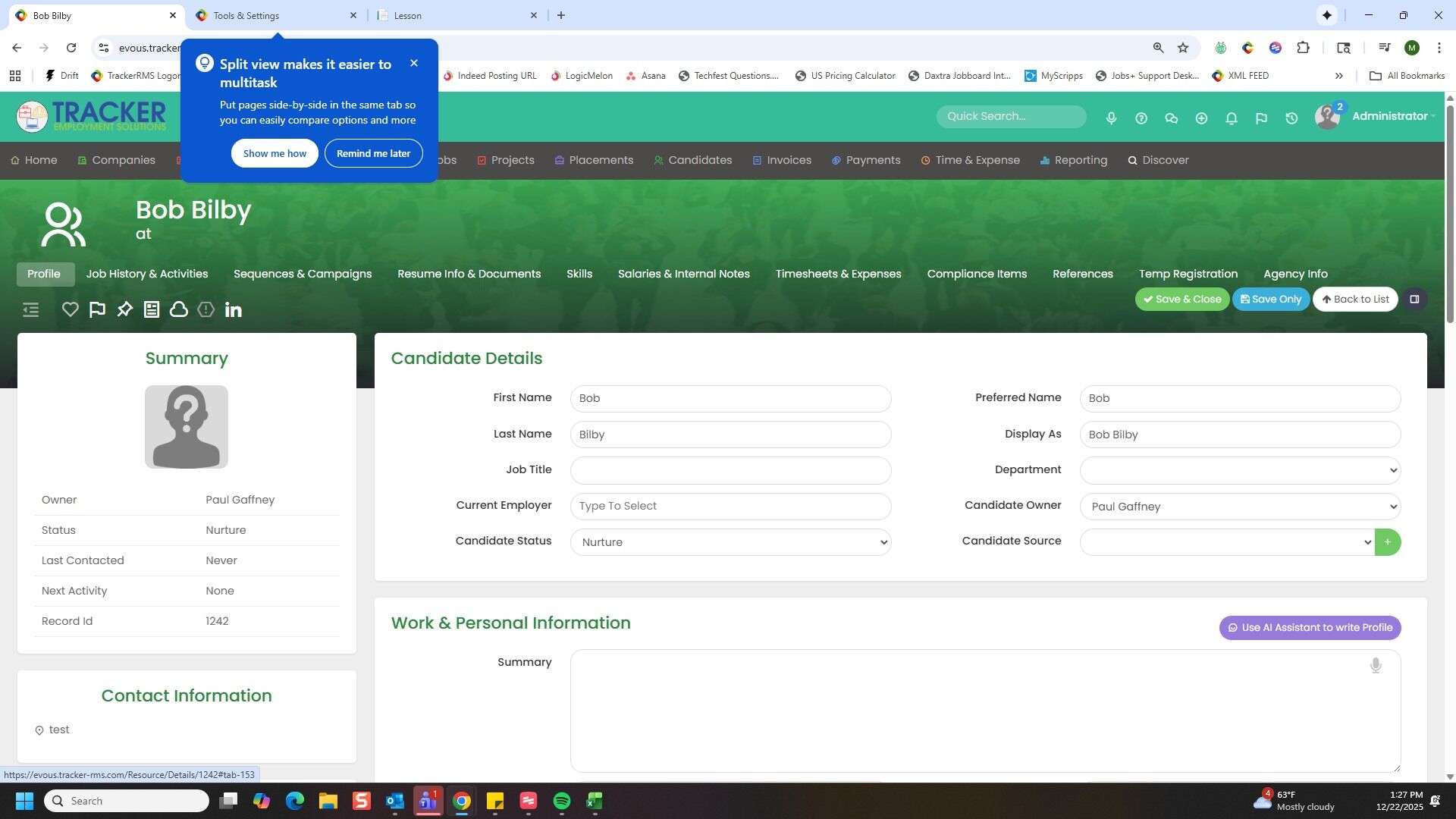Click the cloud icon in candidate toolbar
1456x819 pixels.
click(x=179, y=309)
